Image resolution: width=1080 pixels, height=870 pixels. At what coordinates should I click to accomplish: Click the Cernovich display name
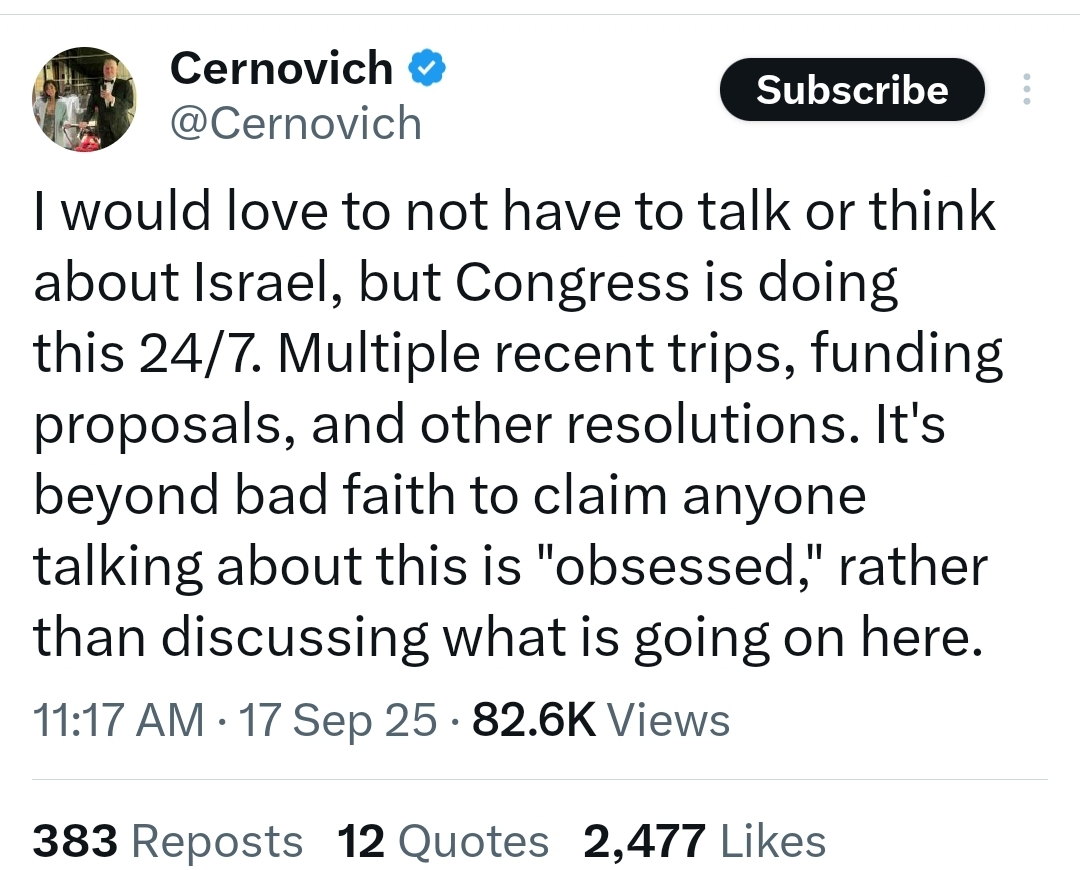(282, 69)
